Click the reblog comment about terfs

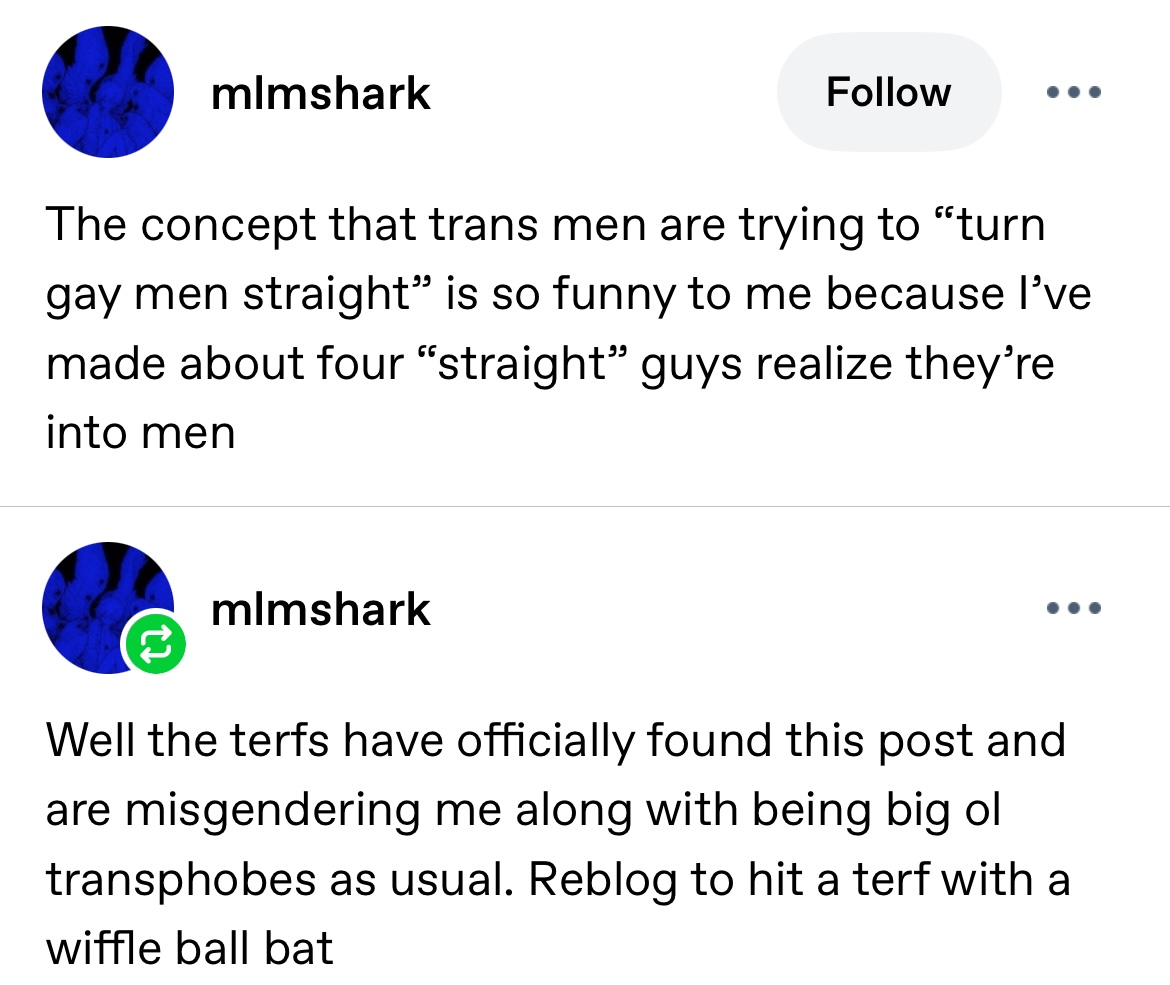tap(558, 844)
